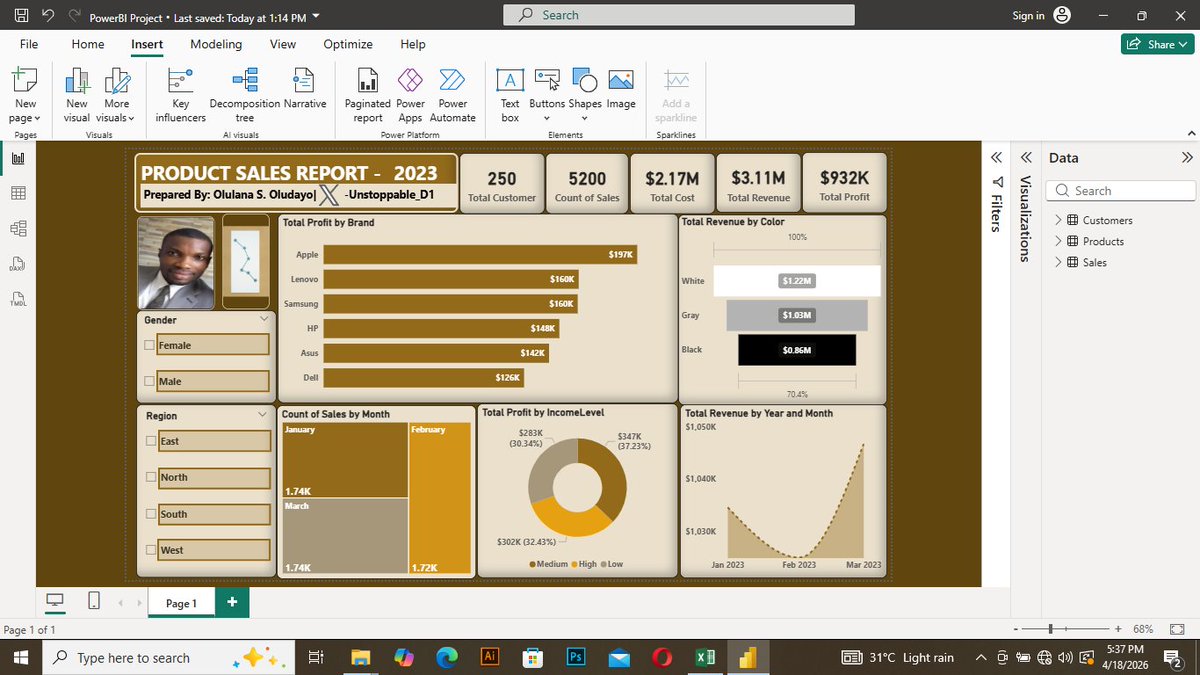Open Illustrator from the taskbar
Screen dimensions: 1200x675
pos(490,657)
